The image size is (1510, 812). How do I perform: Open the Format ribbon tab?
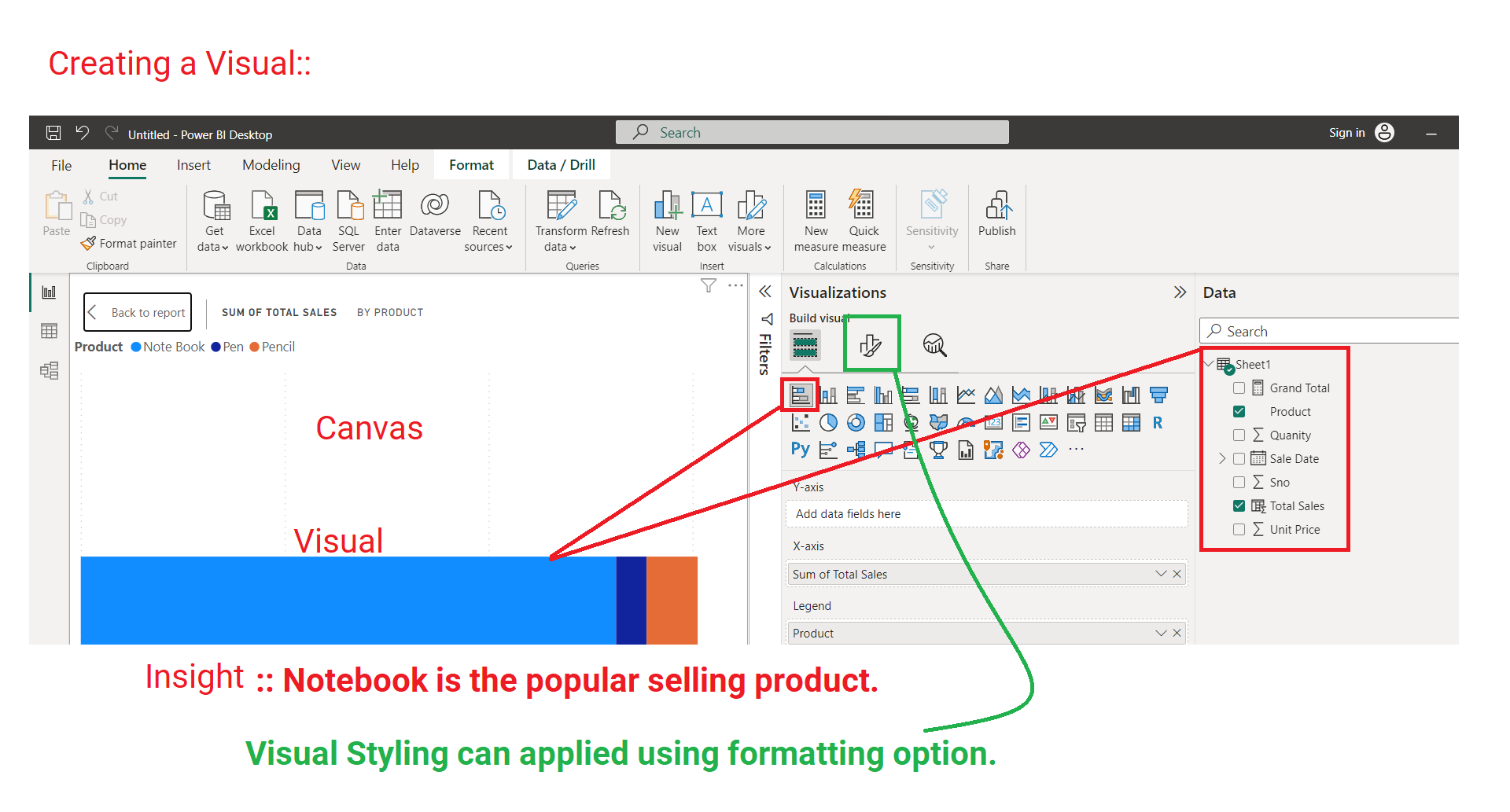click(x=471, y=165)
